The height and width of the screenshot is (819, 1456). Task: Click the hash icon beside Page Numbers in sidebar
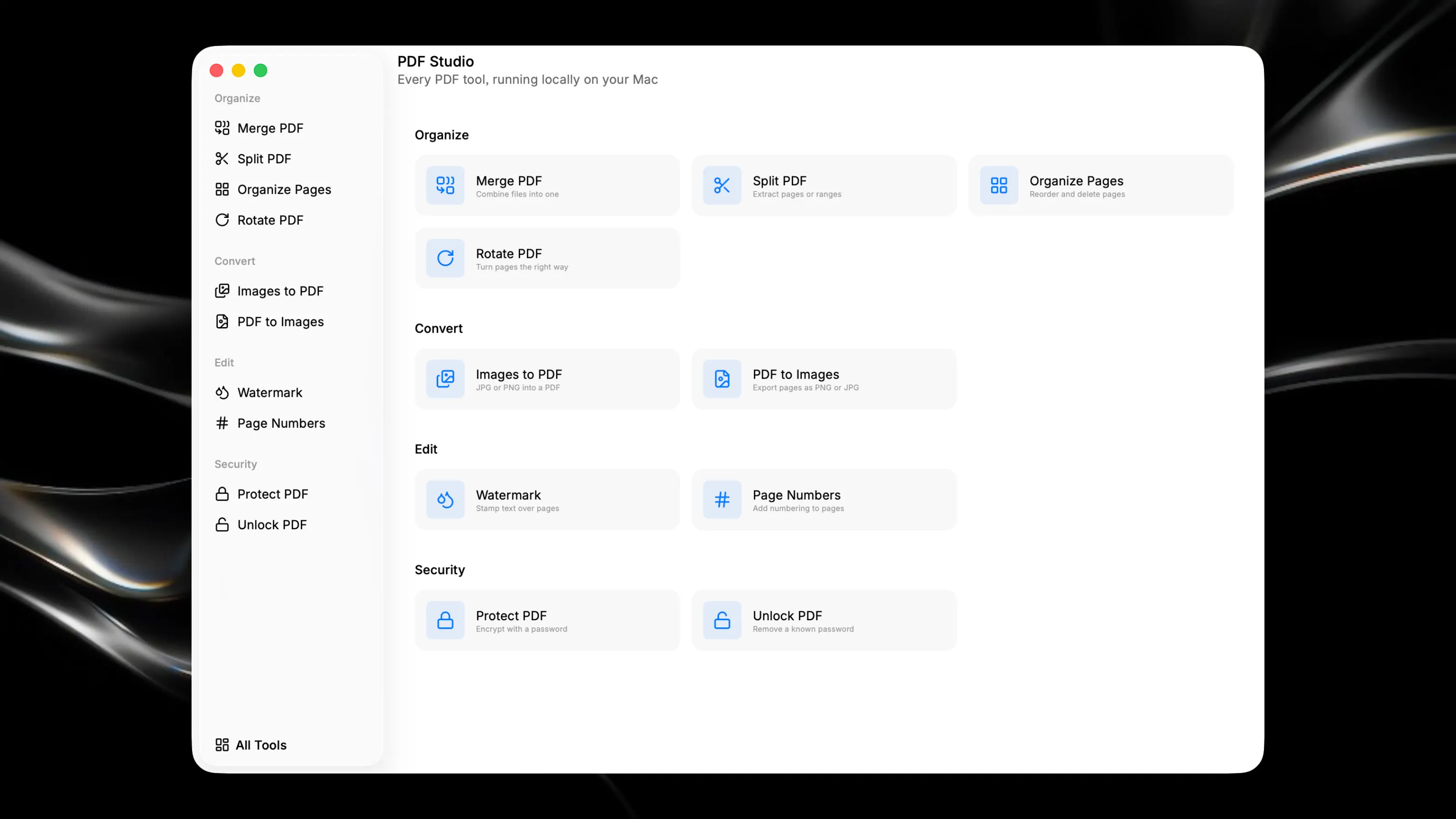tap(222, 423)
